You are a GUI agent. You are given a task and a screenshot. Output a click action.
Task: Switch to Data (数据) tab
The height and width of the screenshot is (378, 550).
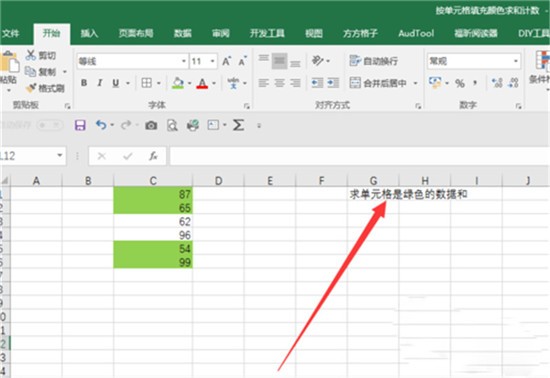tap(183, 33)
